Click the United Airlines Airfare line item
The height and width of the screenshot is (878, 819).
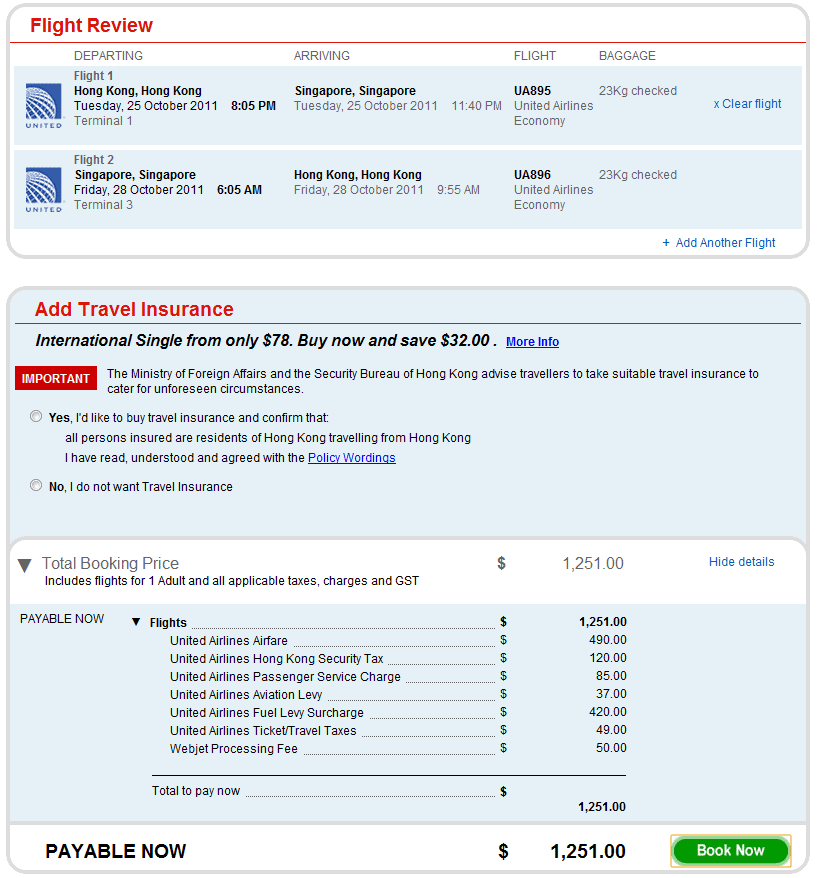tap(228, 641)
